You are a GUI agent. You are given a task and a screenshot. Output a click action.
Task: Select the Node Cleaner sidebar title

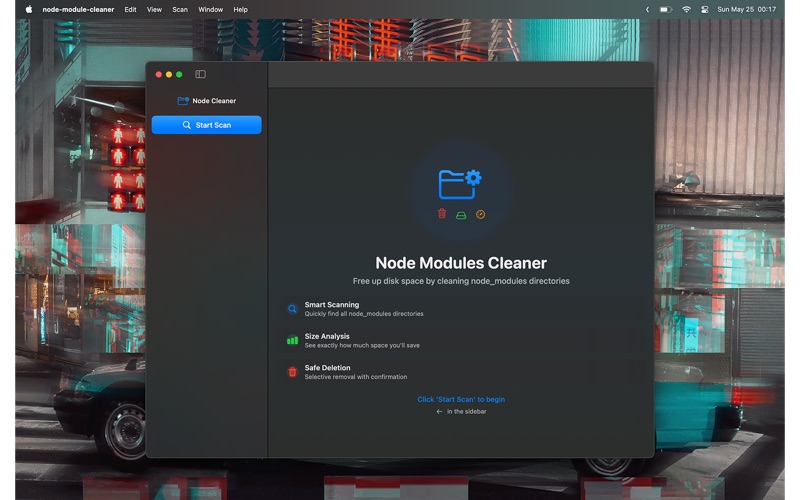pyautogui.click(x=214, y=101)
